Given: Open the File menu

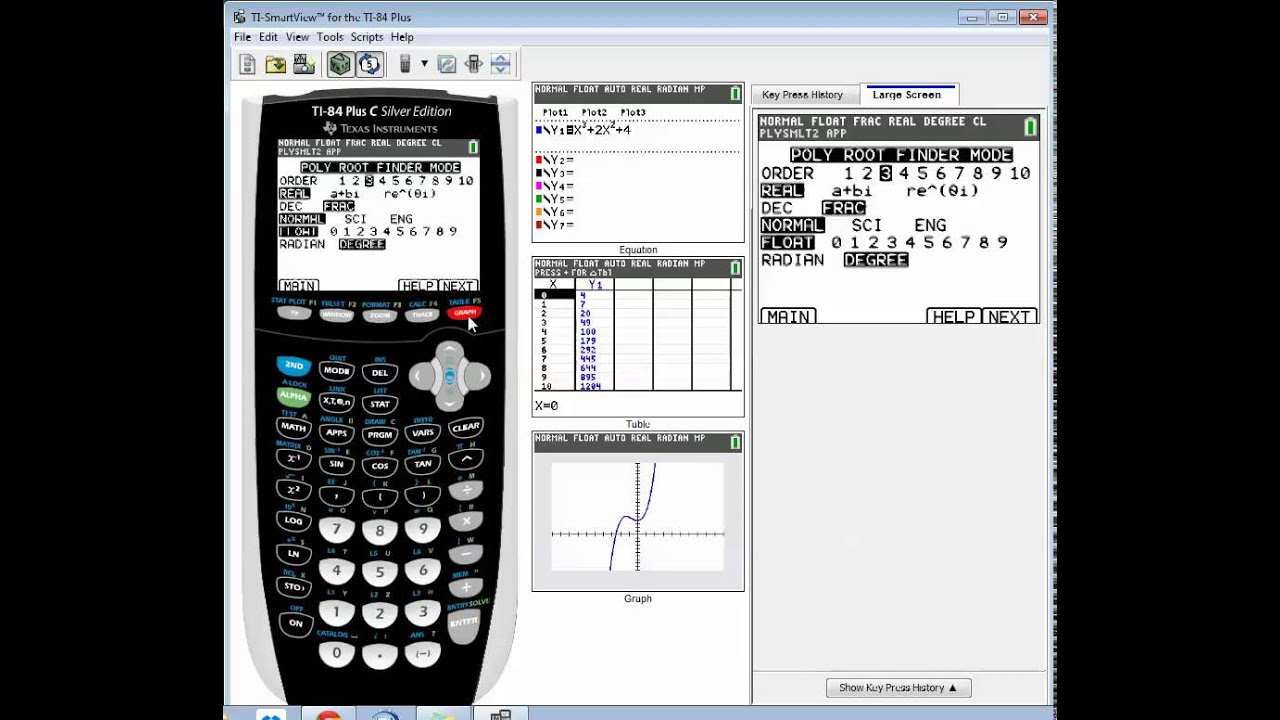Looking at the screenshot, I should click(x=243, y=37).
